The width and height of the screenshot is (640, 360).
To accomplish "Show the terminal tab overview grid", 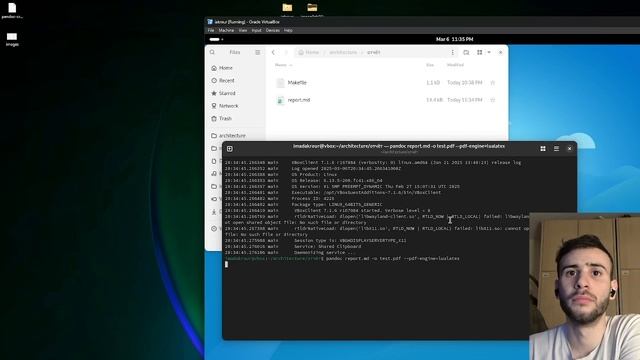I will (x=543, y=149).
